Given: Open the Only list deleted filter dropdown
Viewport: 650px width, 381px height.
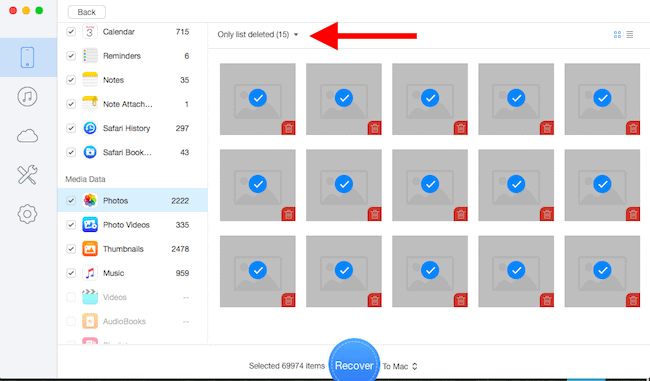Looking at the screenshot, I should [258, 34].
